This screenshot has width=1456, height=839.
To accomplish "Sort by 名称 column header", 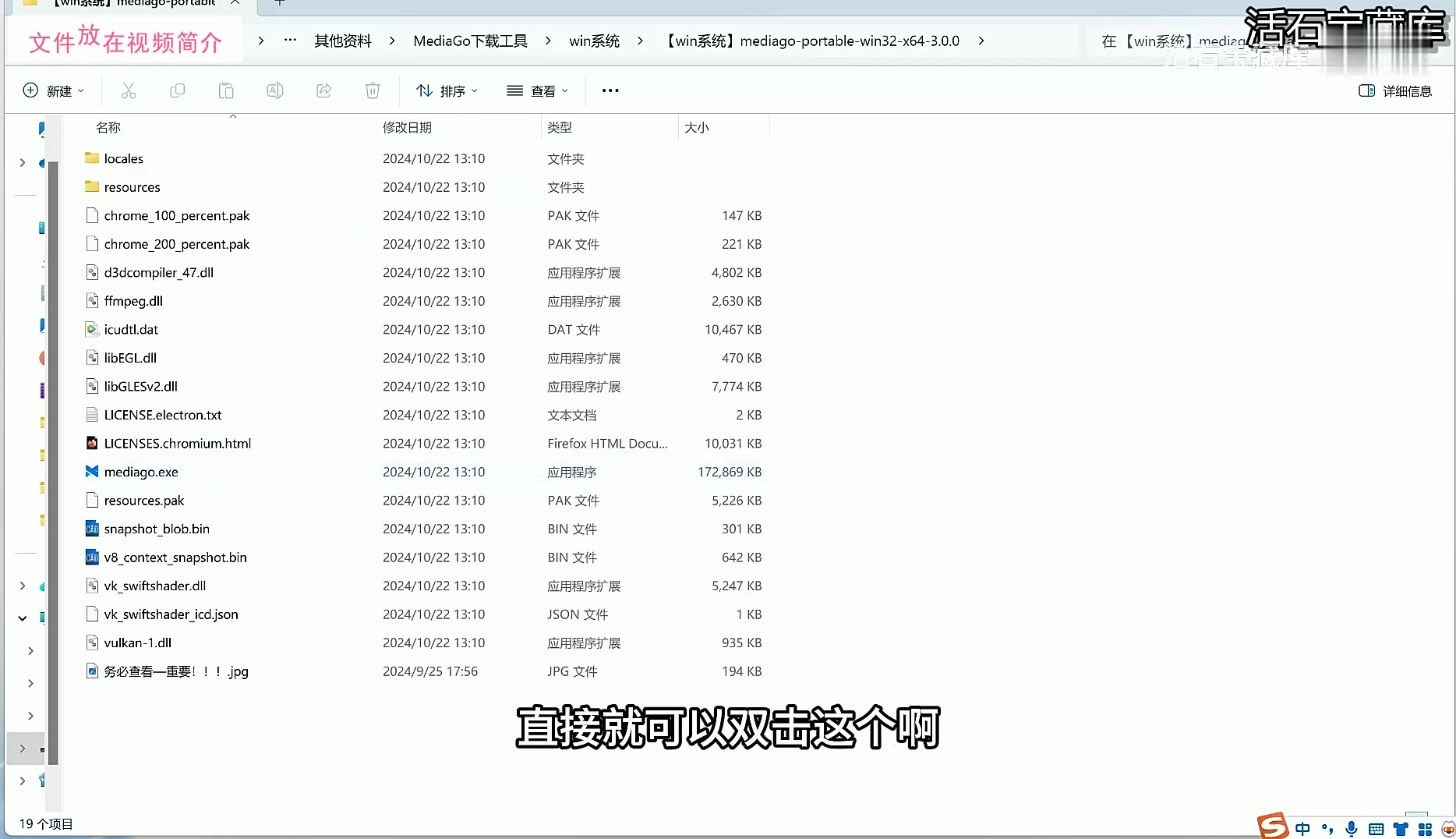I will point(108,127).
